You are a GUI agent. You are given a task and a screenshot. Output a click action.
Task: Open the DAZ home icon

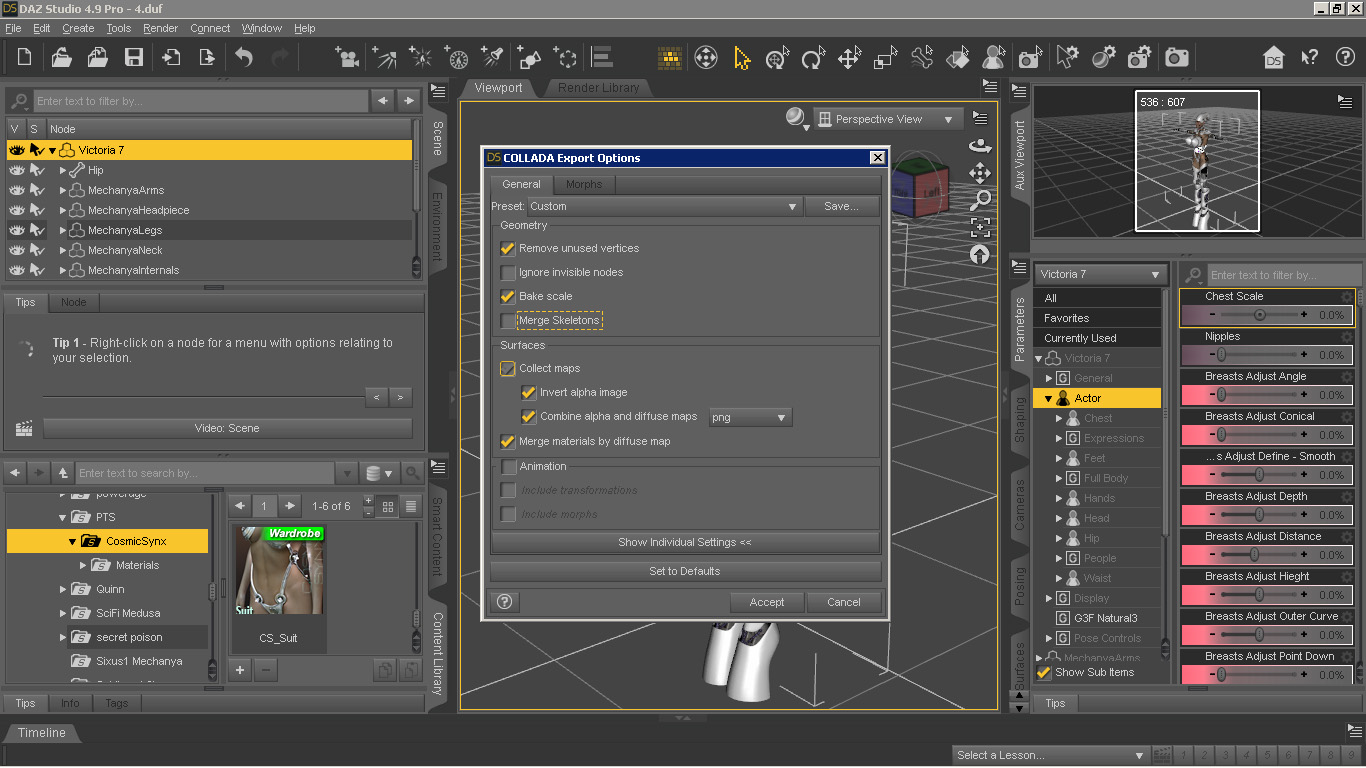click(x=1273, y=58)
